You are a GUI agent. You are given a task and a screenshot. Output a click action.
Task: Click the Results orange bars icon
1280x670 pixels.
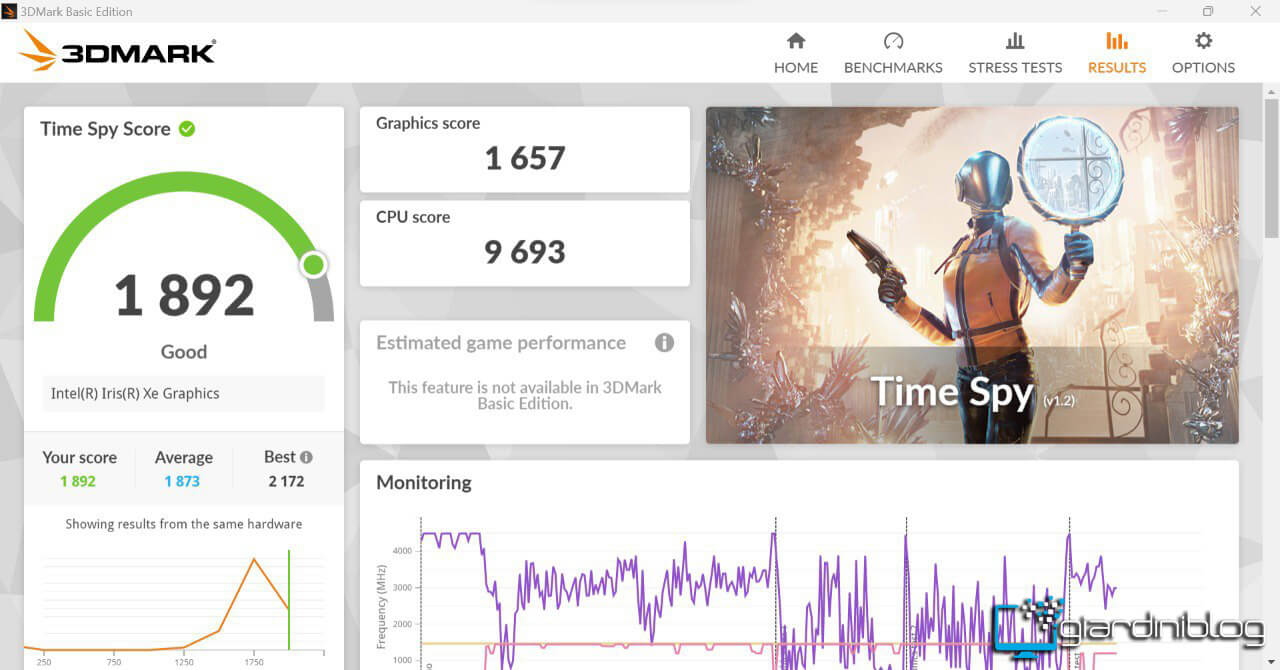pyautogui.click(x=1116, y=41)
